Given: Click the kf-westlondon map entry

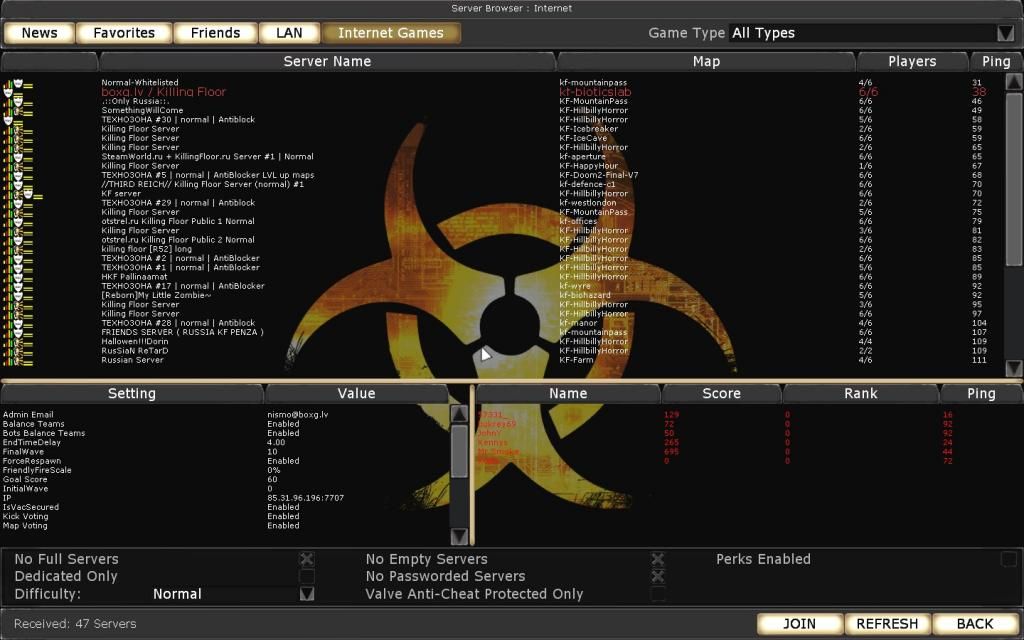Looking at the screenshot, I should (x=588, y=202).
